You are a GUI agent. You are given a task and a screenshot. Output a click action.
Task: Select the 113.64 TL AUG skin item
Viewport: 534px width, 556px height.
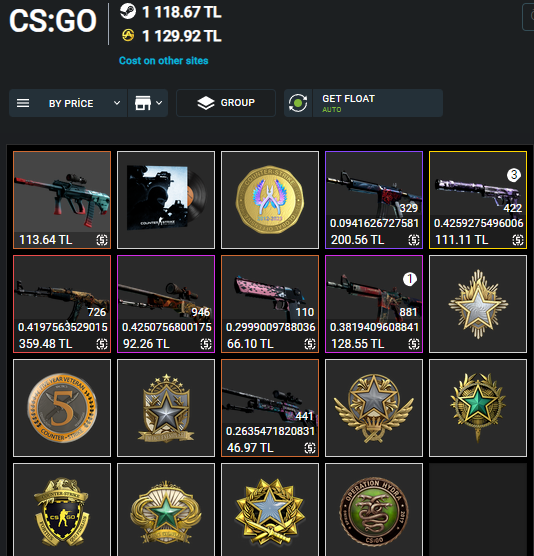(x=62, y=200)
